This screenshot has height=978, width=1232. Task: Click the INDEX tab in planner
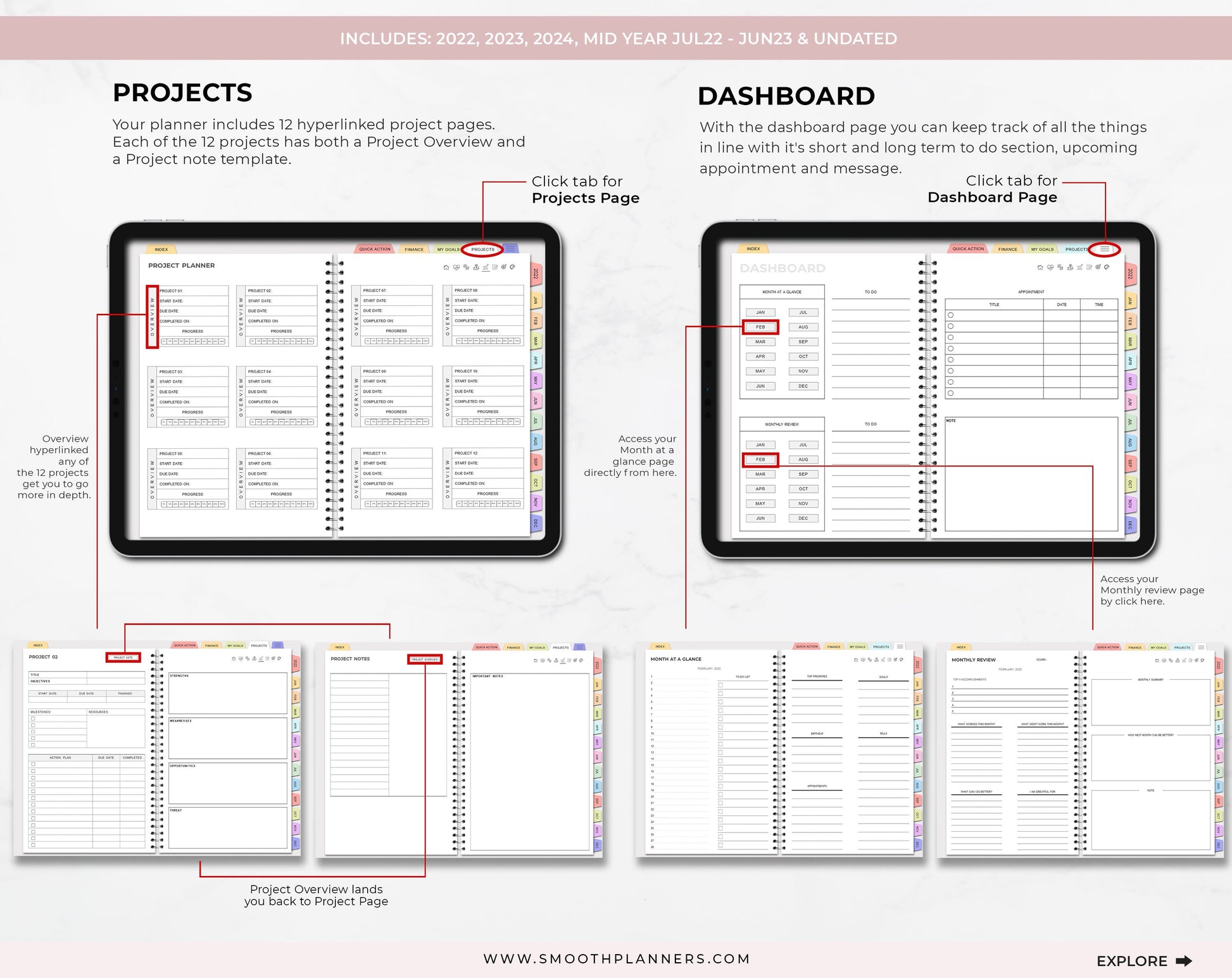pos(163,249)
